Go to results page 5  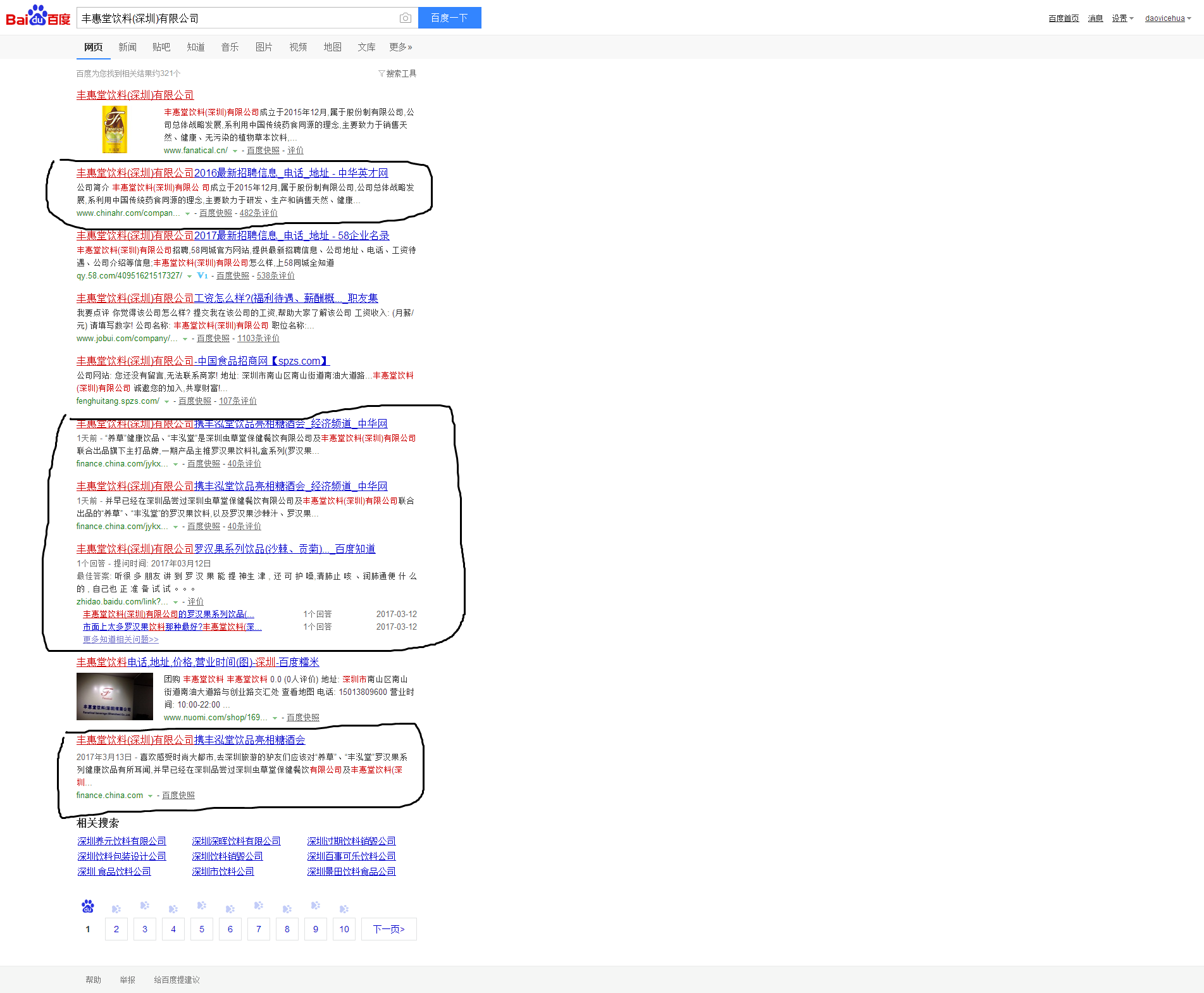[x=202, y=929]
